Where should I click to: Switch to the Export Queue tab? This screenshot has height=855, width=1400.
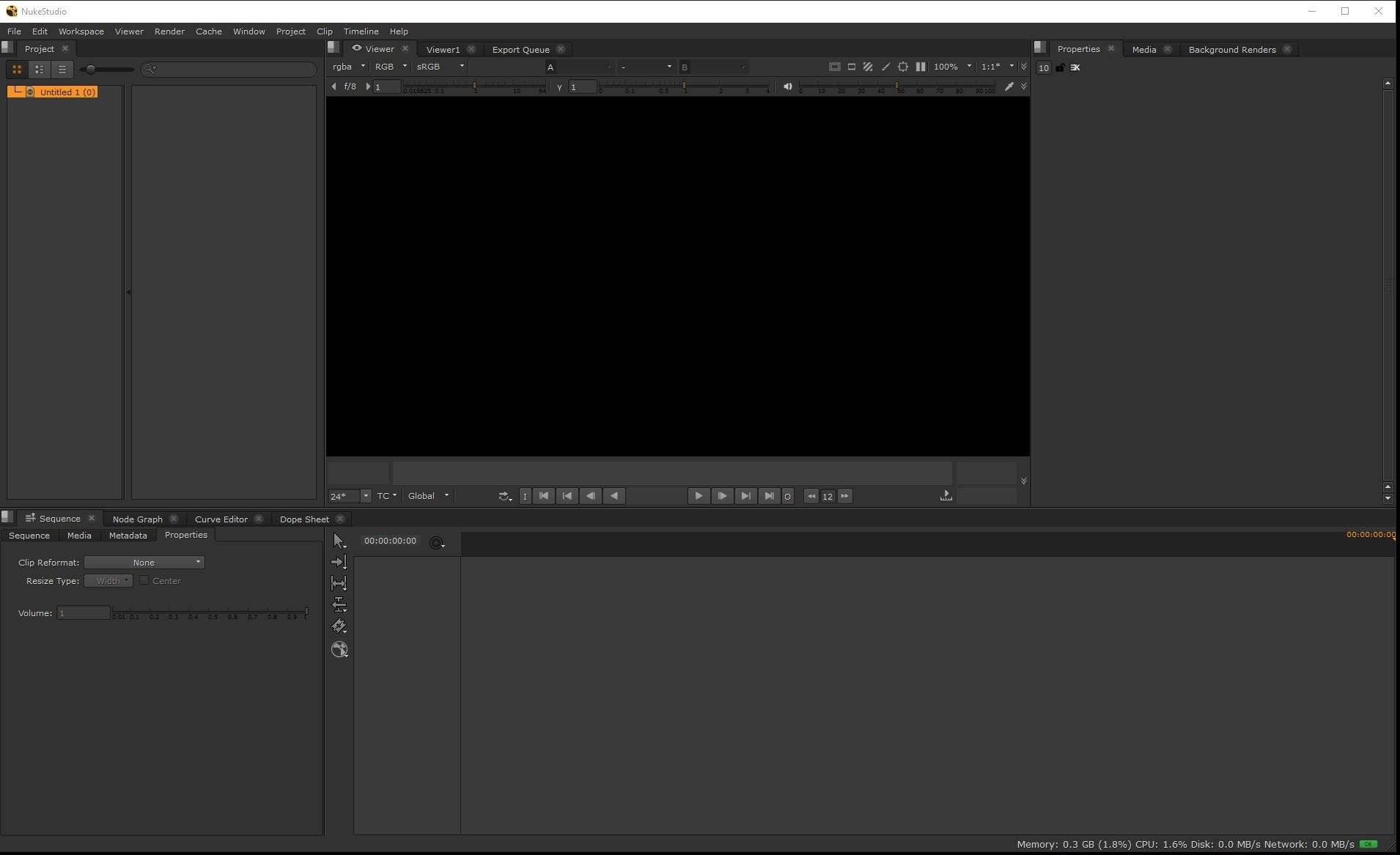520,49
